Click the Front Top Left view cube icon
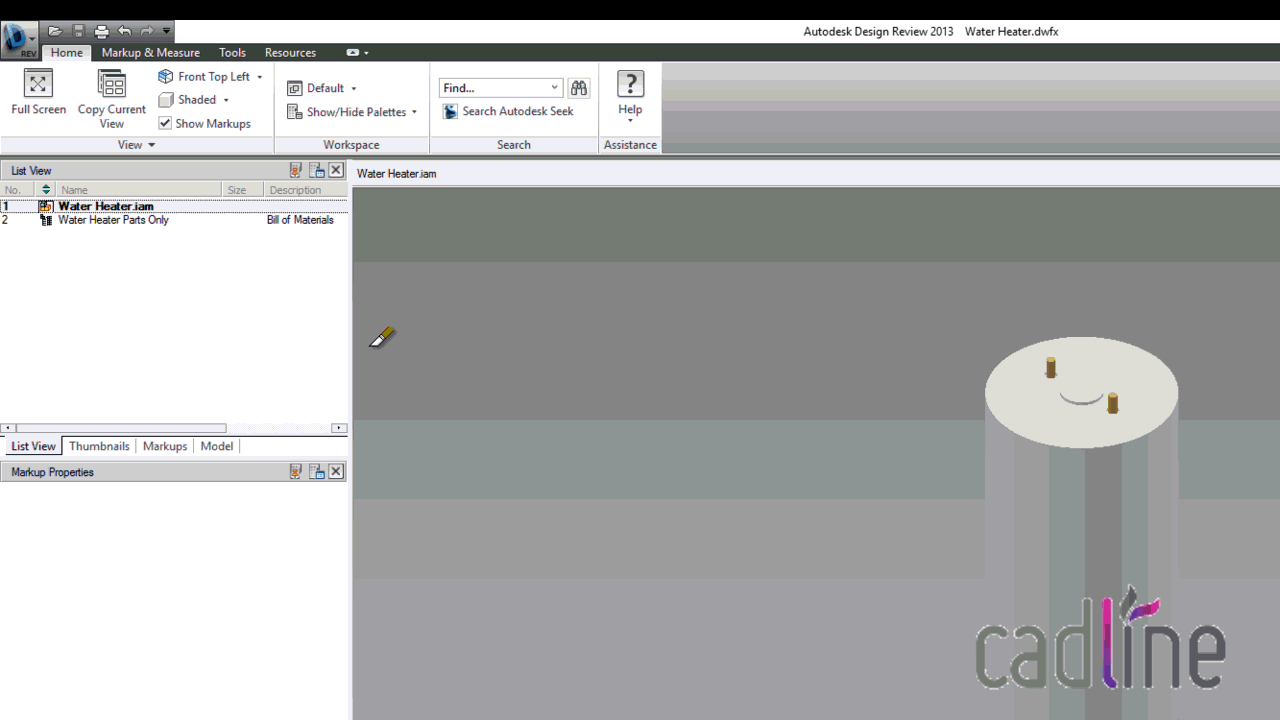Image resolution: width=1280 pixels, height=720 pixels. tap(166, 76)
